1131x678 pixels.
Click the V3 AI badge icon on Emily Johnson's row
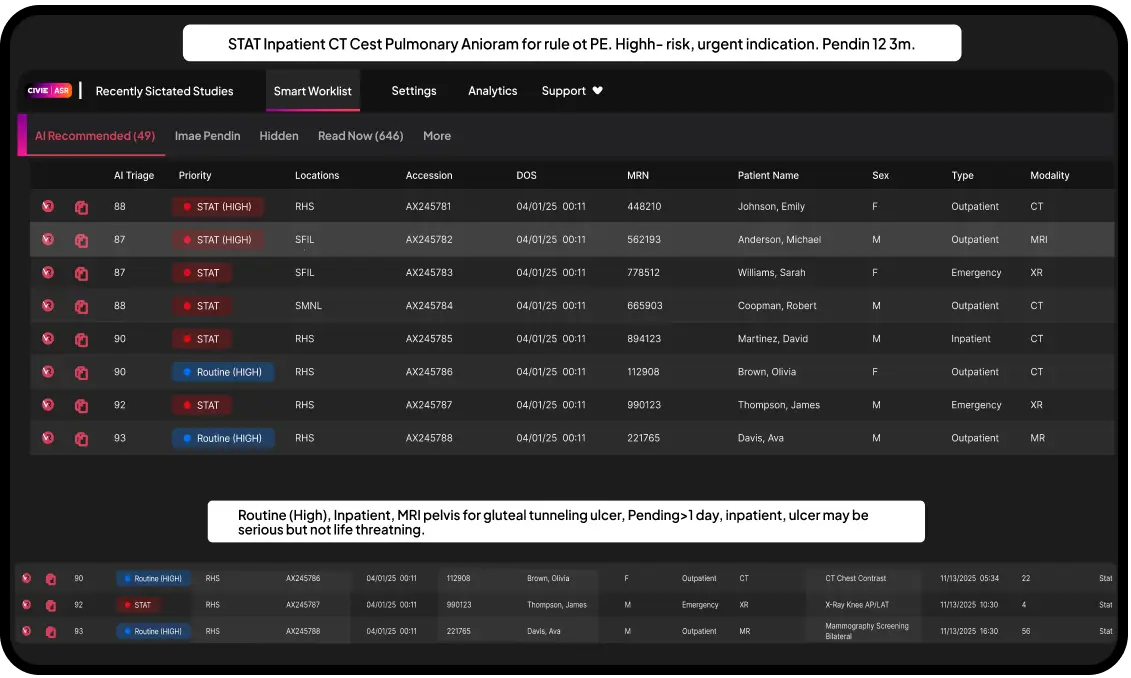[x=47, y=206]
